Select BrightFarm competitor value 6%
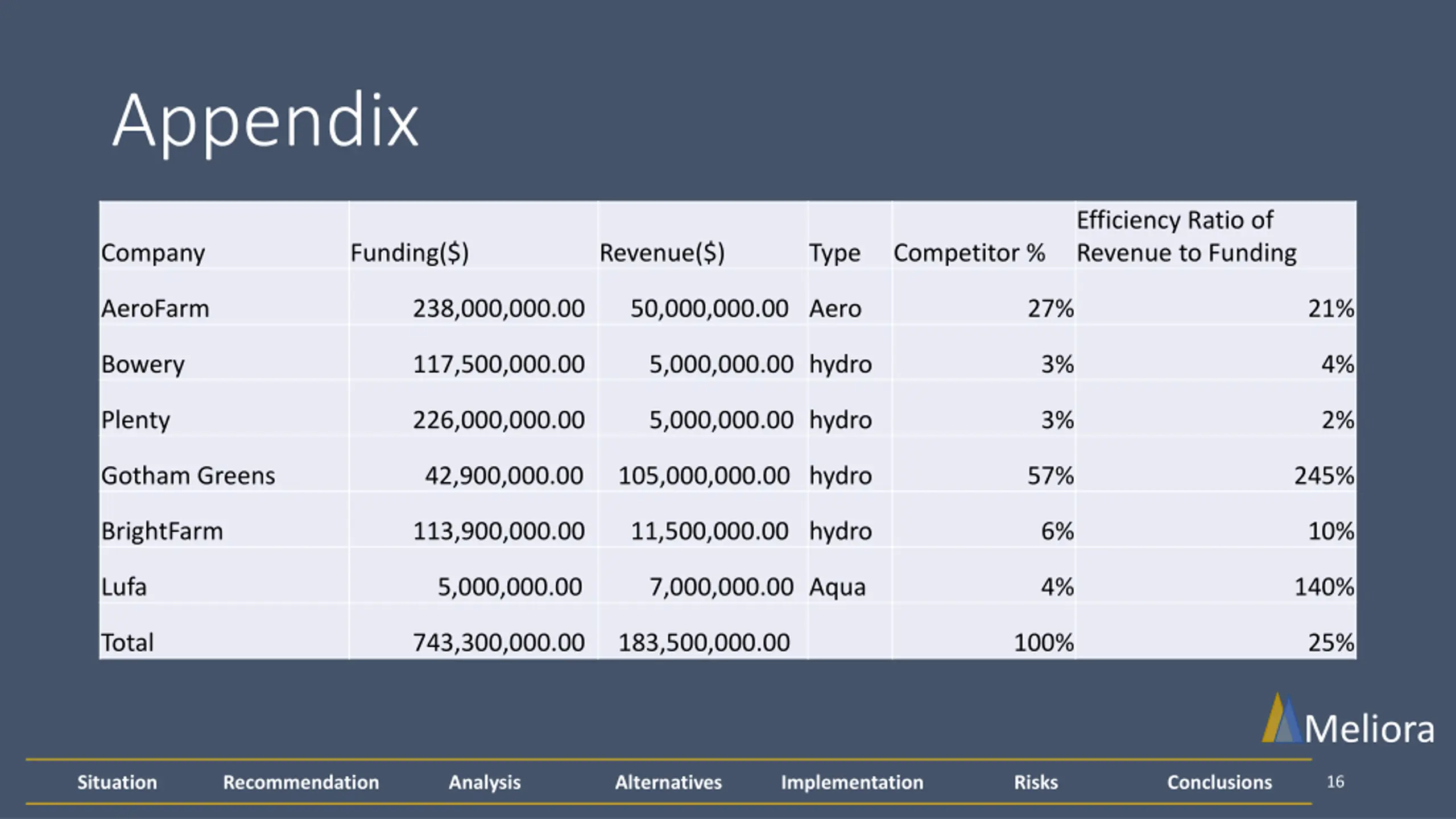The image size is (1456, 819). (x=1057, y=531)
